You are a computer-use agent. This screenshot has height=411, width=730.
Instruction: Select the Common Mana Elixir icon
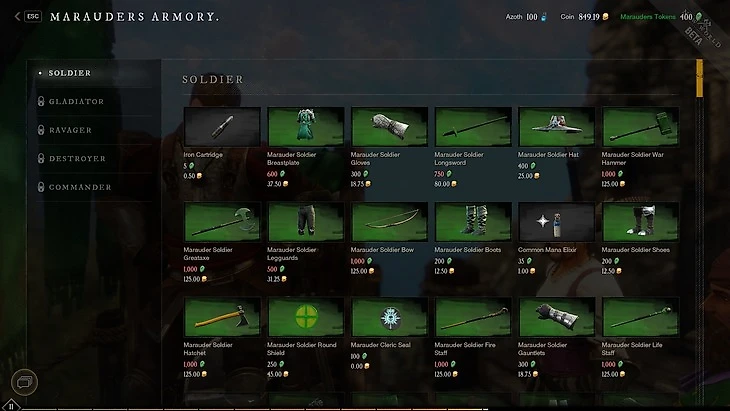tap(556, 222)
